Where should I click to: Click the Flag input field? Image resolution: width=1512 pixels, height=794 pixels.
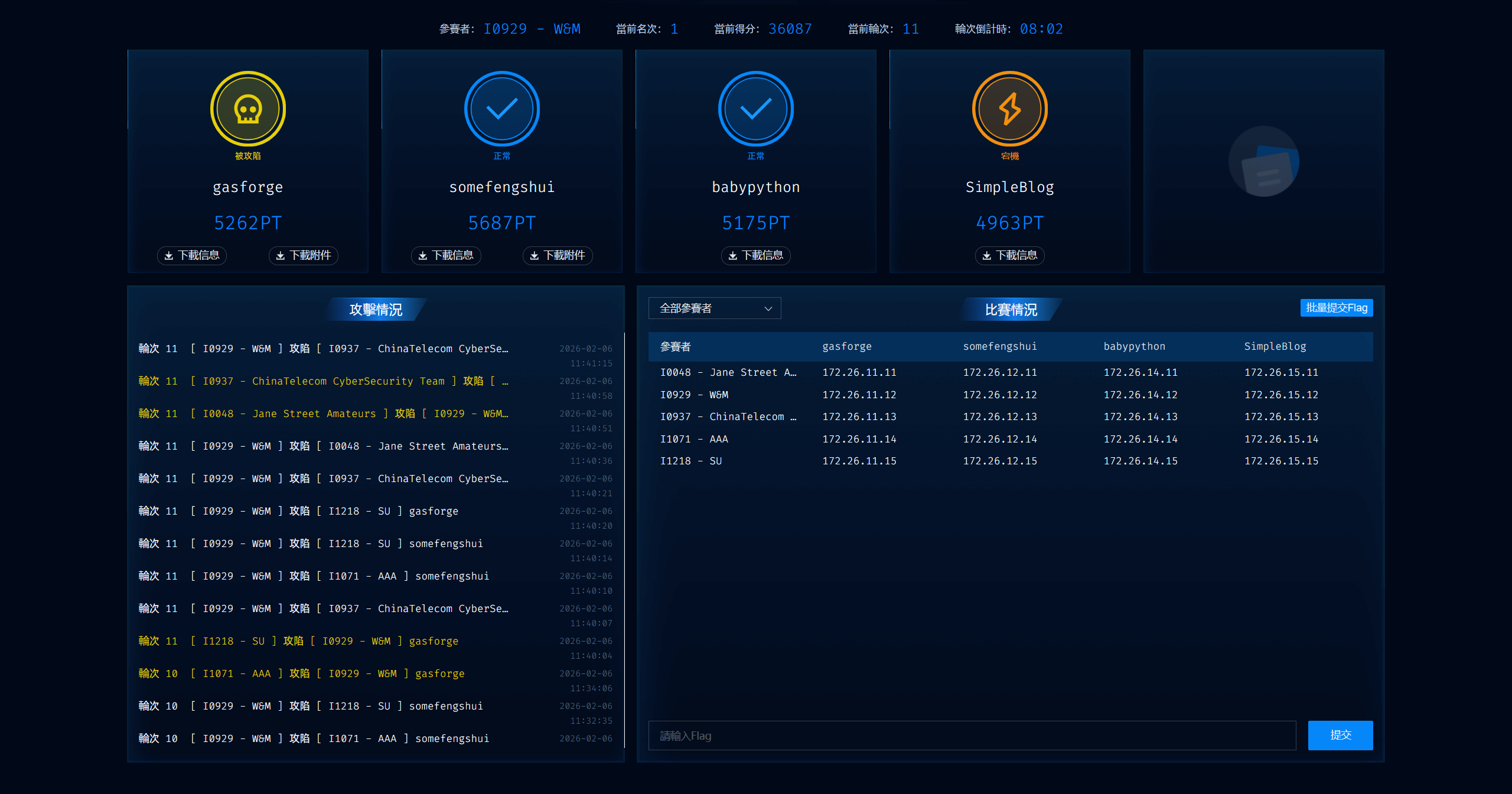[x=972, y=736]
